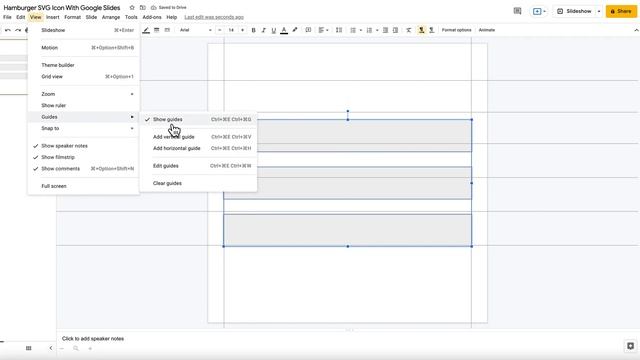Open text color picker
Viewport: 640px width, 360px height.
click(284, 30)
